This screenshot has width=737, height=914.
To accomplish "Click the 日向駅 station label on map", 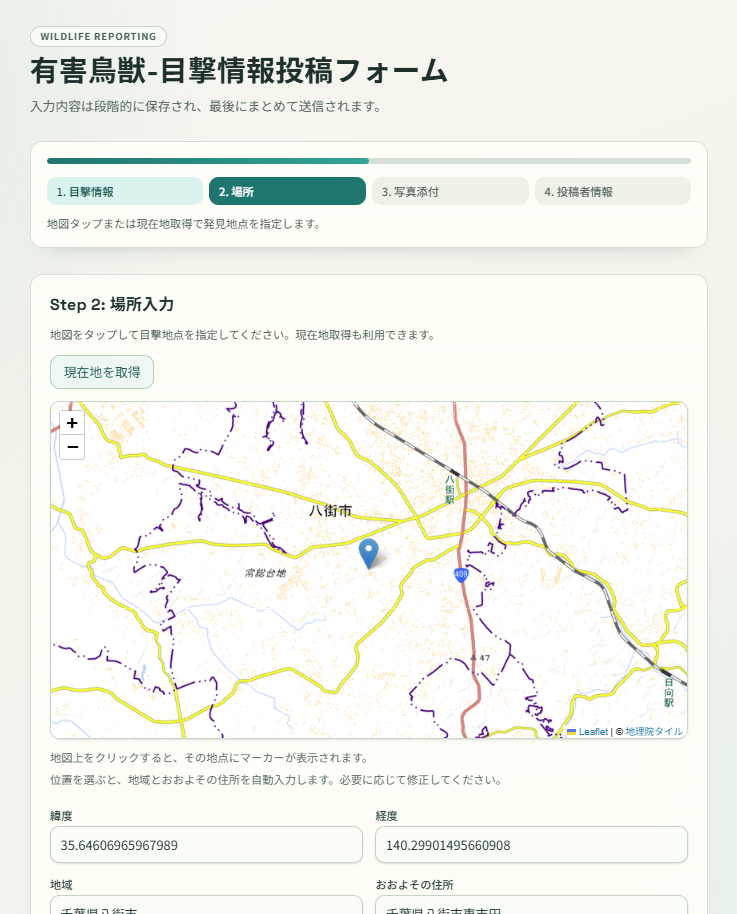I will click(669, 694).
